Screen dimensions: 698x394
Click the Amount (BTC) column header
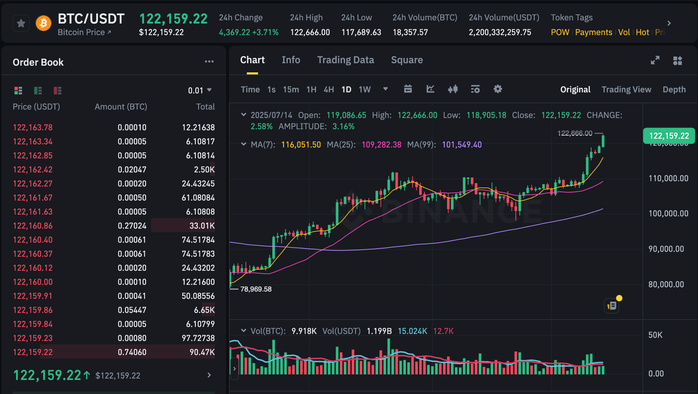121,107
